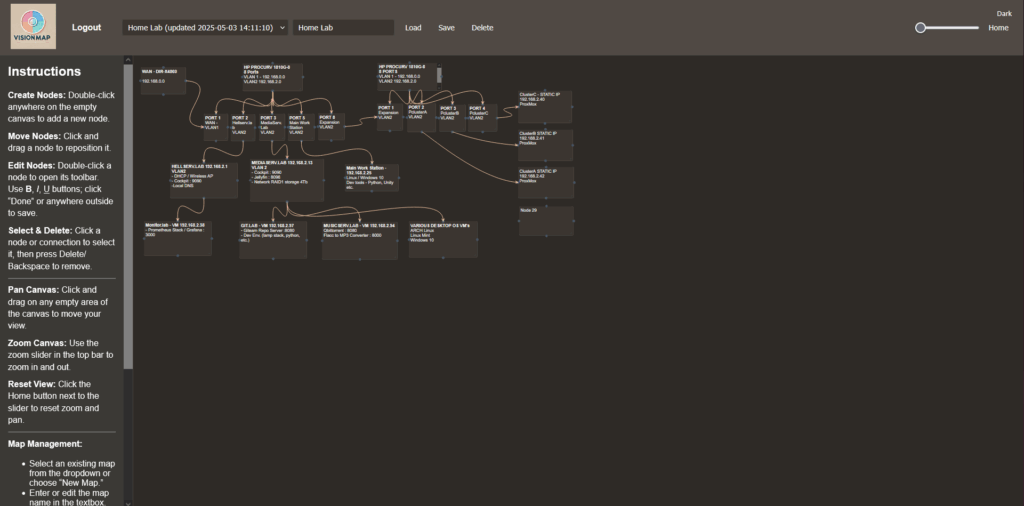This screenshot has height=506, width=1024.
Task: Select the GIT.LAB VM node
Action: point(273,240)
